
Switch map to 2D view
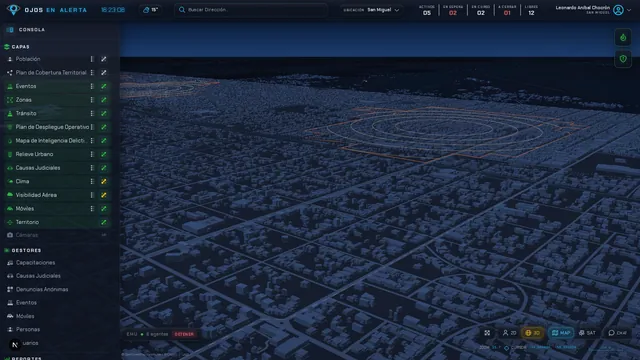[509, 333]
